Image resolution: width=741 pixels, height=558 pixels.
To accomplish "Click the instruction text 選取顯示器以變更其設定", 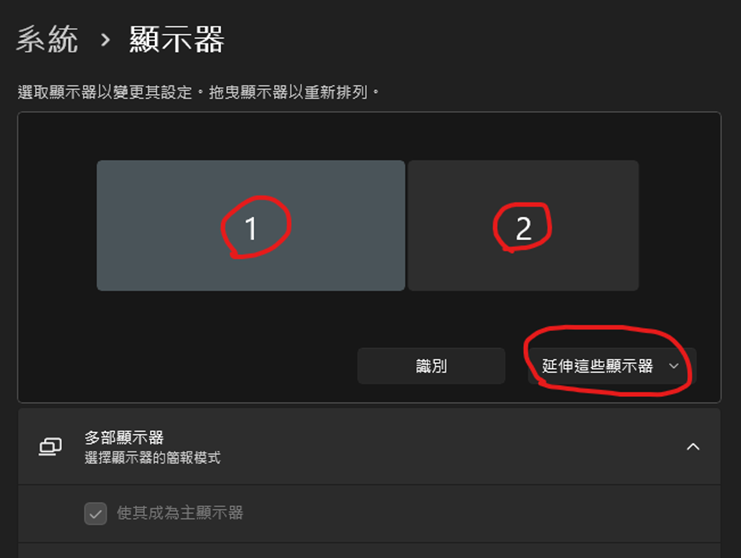I will 105,92.
